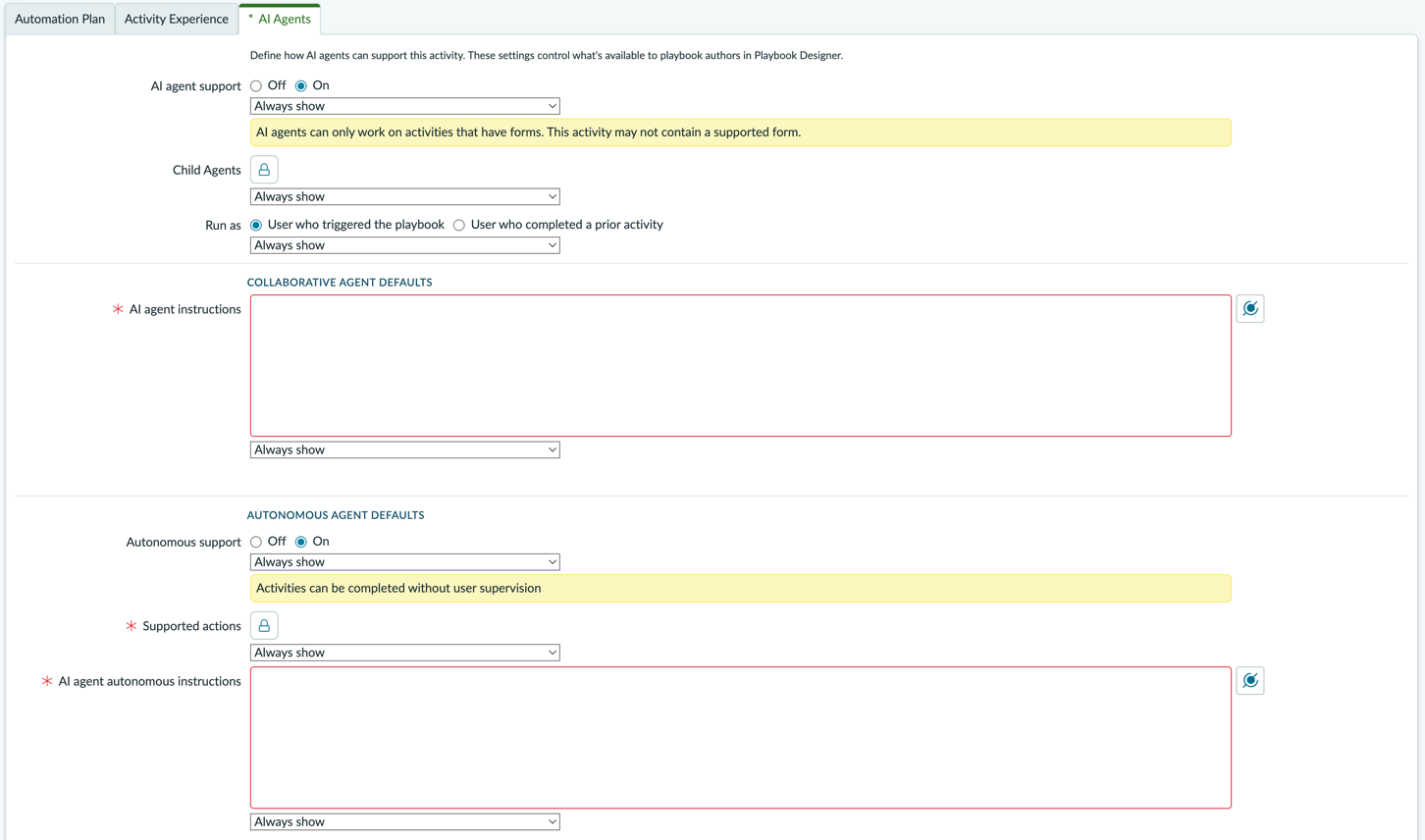This screenshot has width=1425, height=840.
Task: Click the warning about activities having forms
Action: click(x=740, y=132)
